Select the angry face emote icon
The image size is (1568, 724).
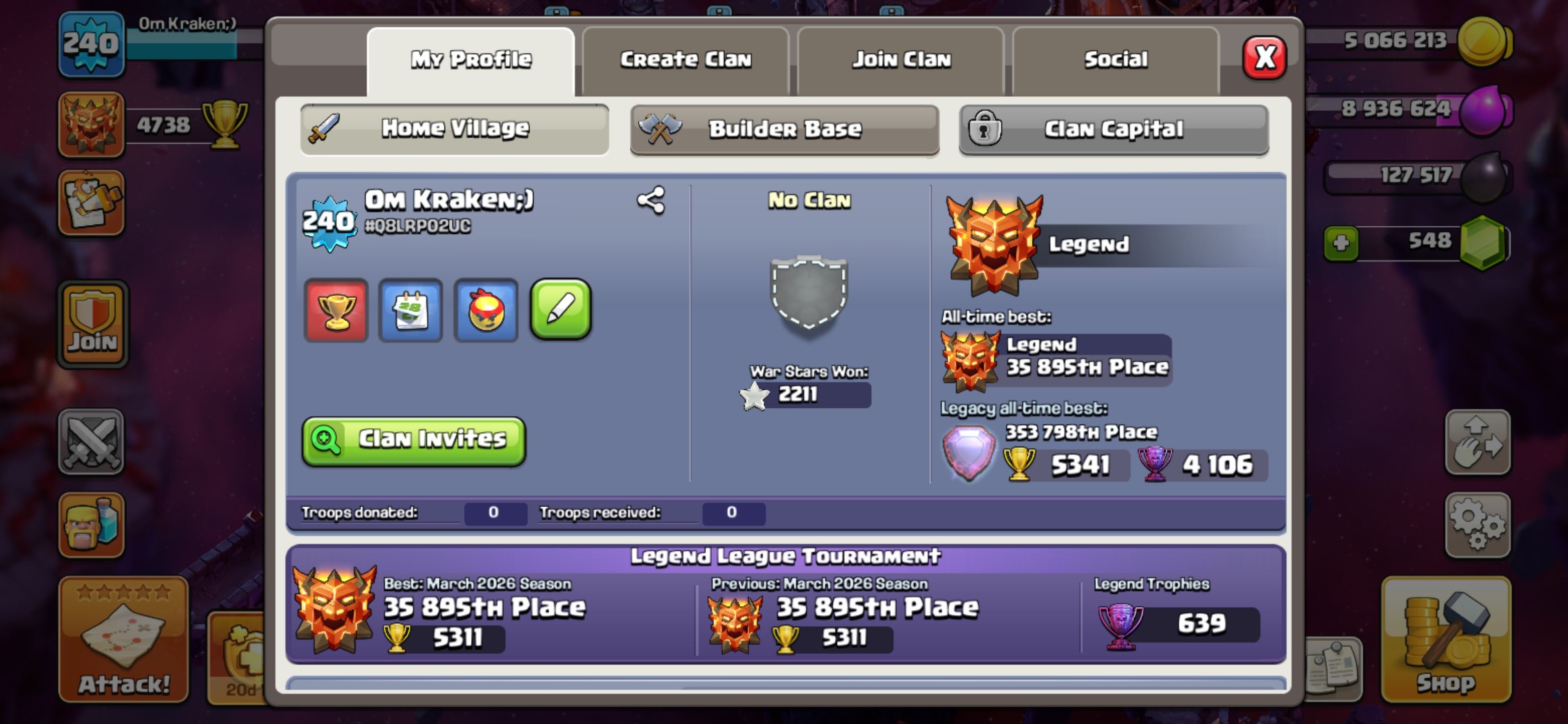click(486, 311)
